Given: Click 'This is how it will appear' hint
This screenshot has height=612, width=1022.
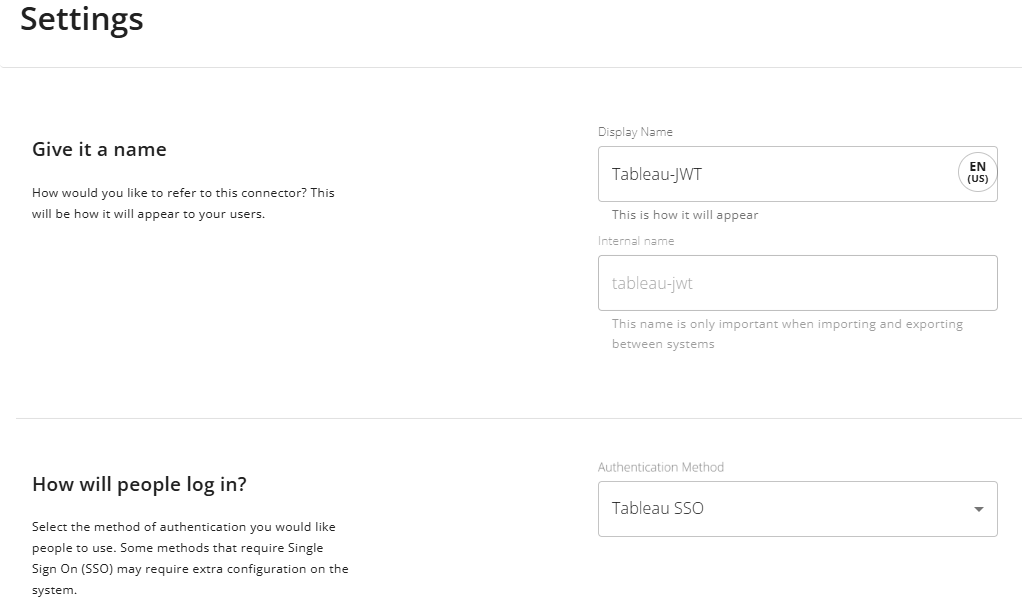Looking at the screenshot, I should coord(685,215).
